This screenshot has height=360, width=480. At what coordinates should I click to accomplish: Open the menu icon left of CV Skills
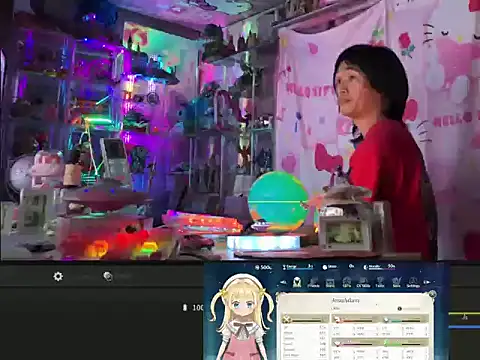pyautogui.click(x=347, y=282)
